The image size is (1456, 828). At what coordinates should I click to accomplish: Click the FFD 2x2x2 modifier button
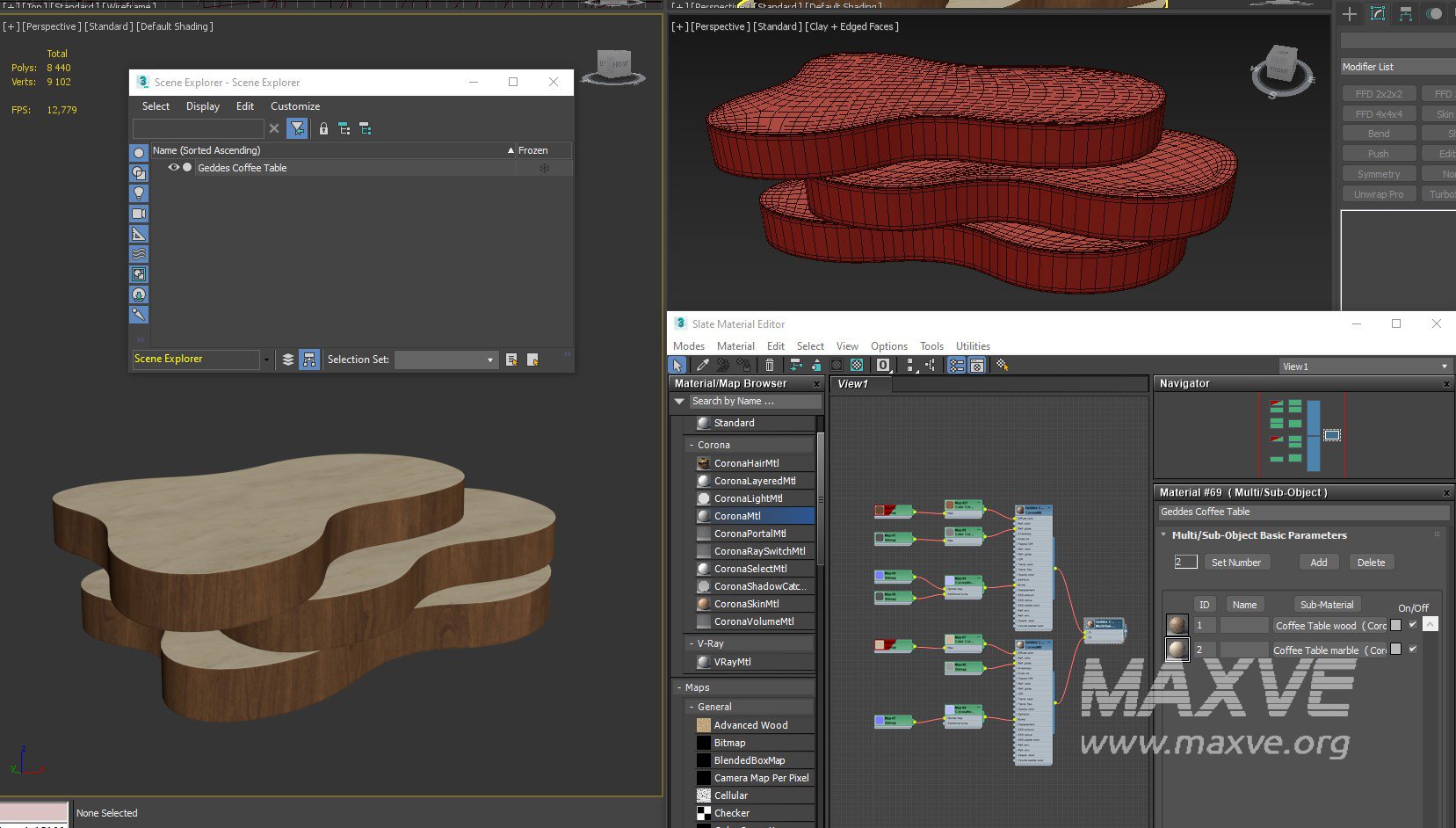(x=1378, y=94)
